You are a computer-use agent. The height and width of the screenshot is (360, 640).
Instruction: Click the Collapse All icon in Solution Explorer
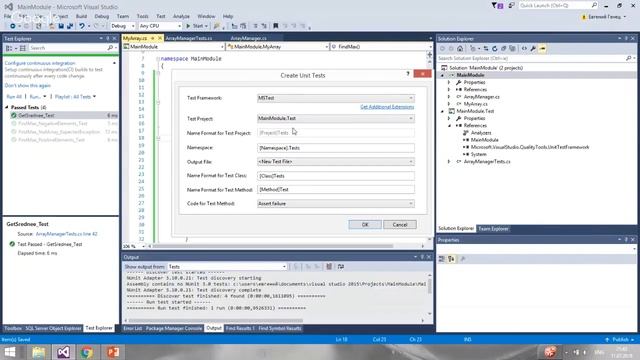[504, 49]
